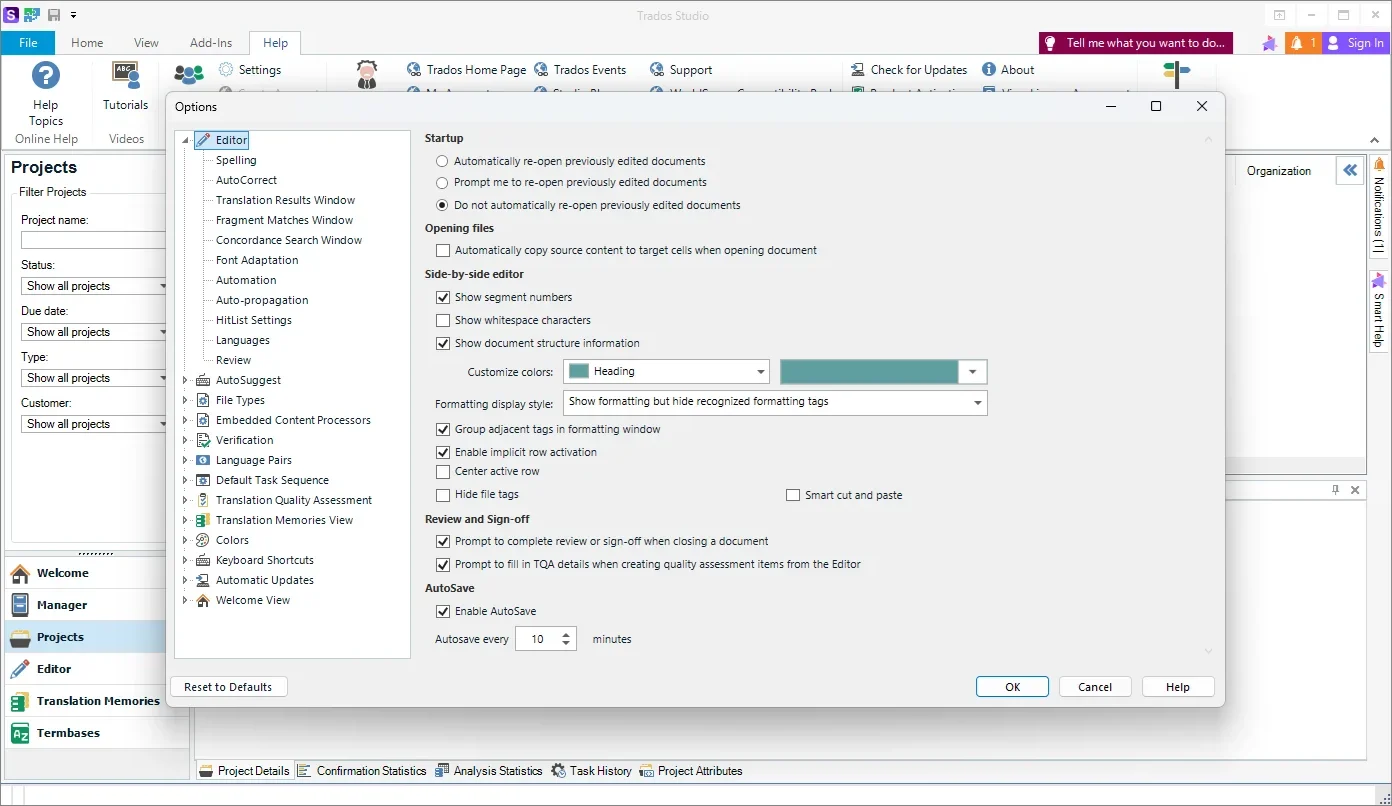Open the Welcome view house icon
The image size is (1392, 806).
tap(20, 573)
